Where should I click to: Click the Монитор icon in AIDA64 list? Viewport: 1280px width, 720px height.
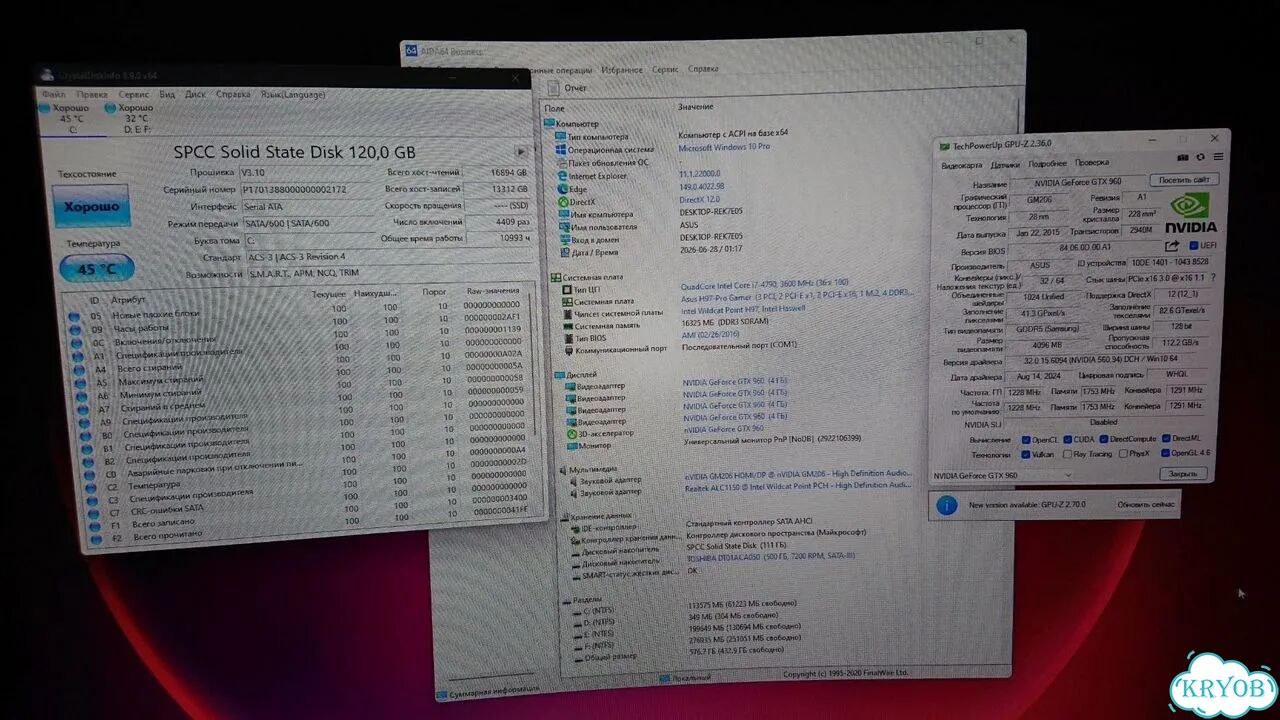click(x=570, y=445)
